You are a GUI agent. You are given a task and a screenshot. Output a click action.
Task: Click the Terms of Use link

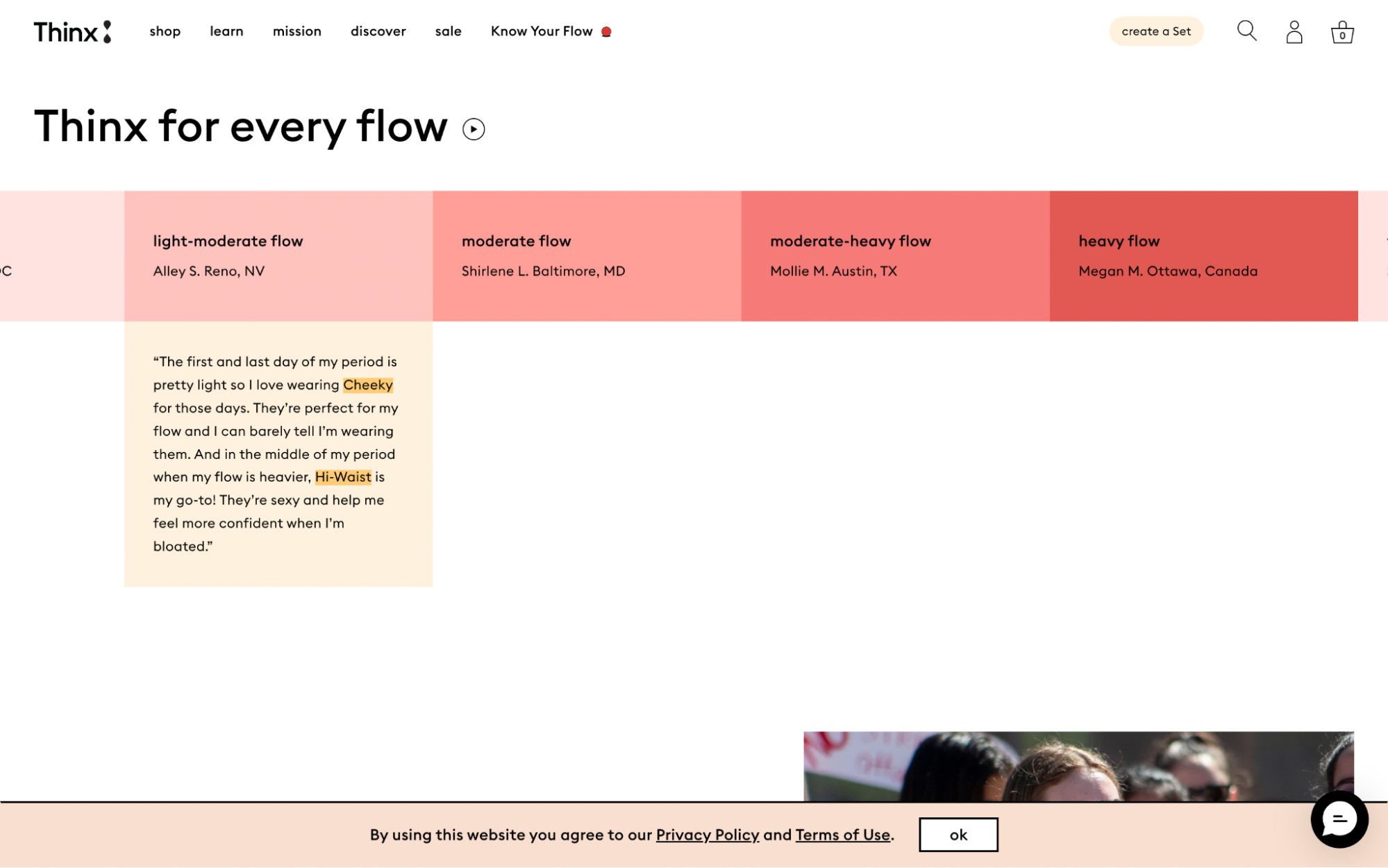tap(842, 834)
